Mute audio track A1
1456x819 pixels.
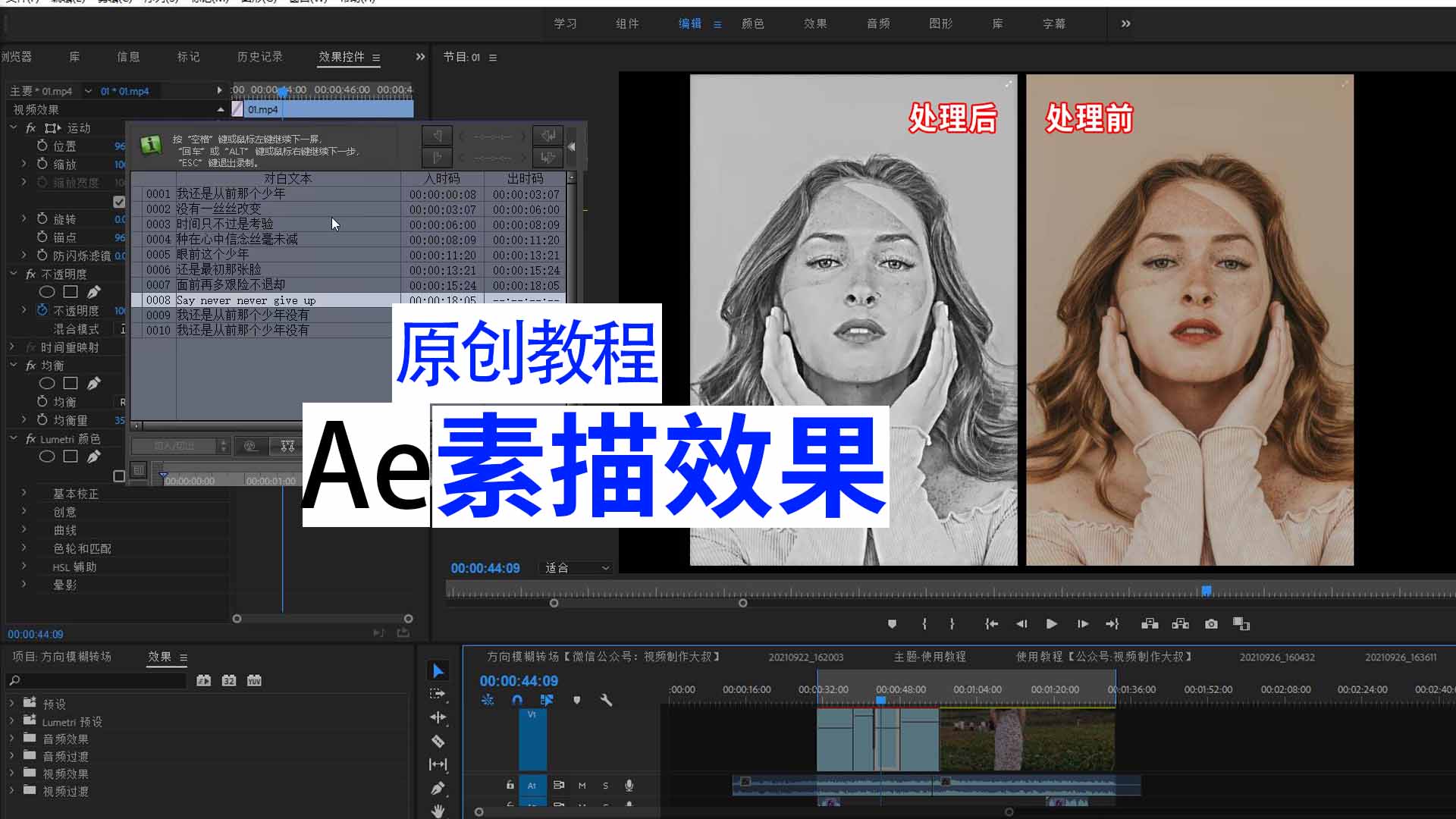click(582, 786)
